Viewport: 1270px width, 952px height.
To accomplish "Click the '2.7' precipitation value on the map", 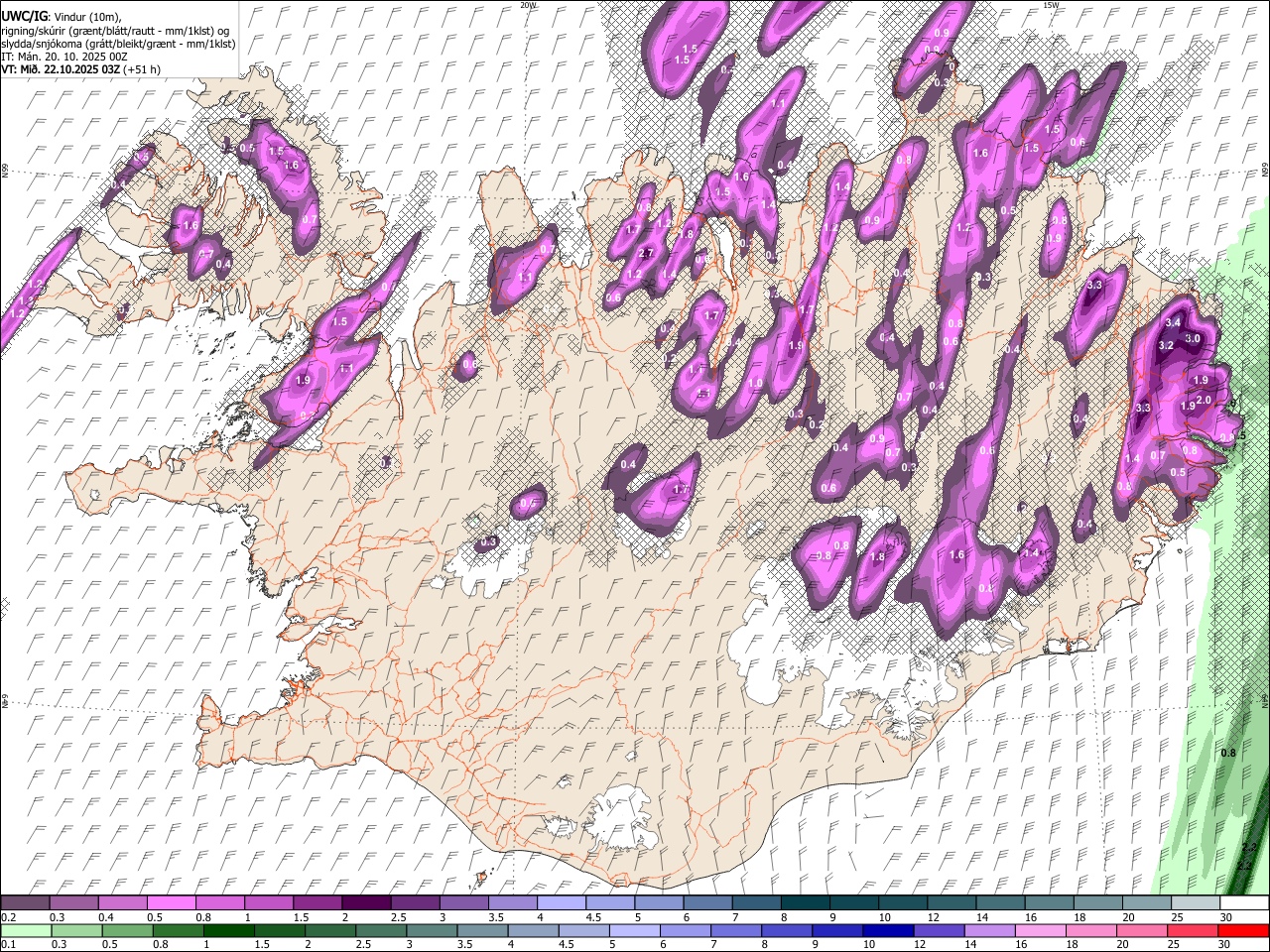I will [x=646, y=254].
